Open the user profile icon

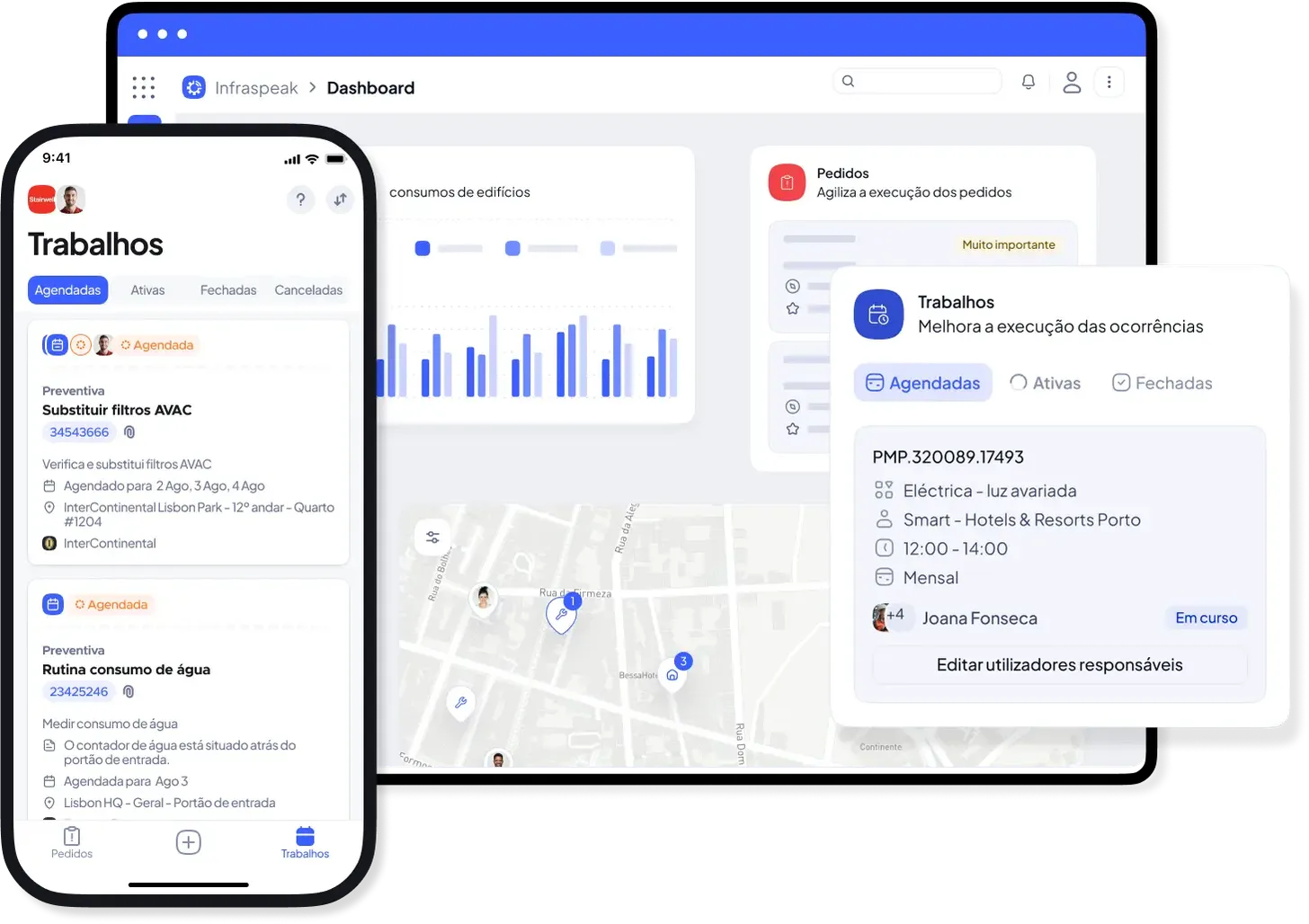(x=1072, y=82)
